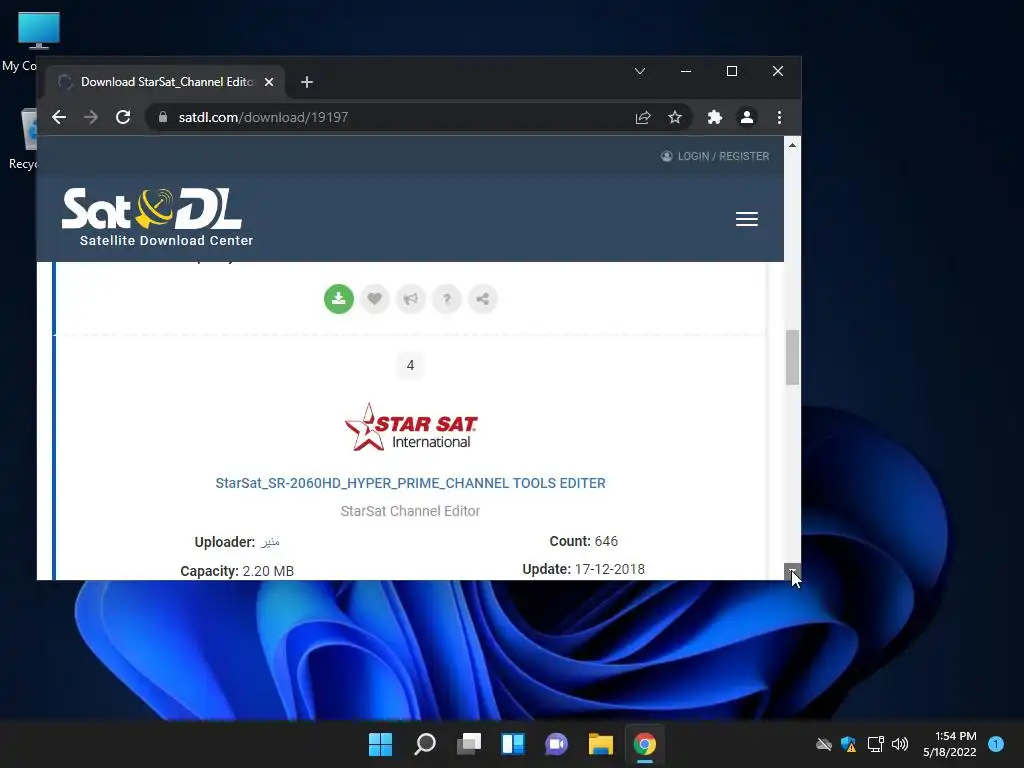
Task: Click the Chrome taskbar icon
Action: [x=645, y=744]
